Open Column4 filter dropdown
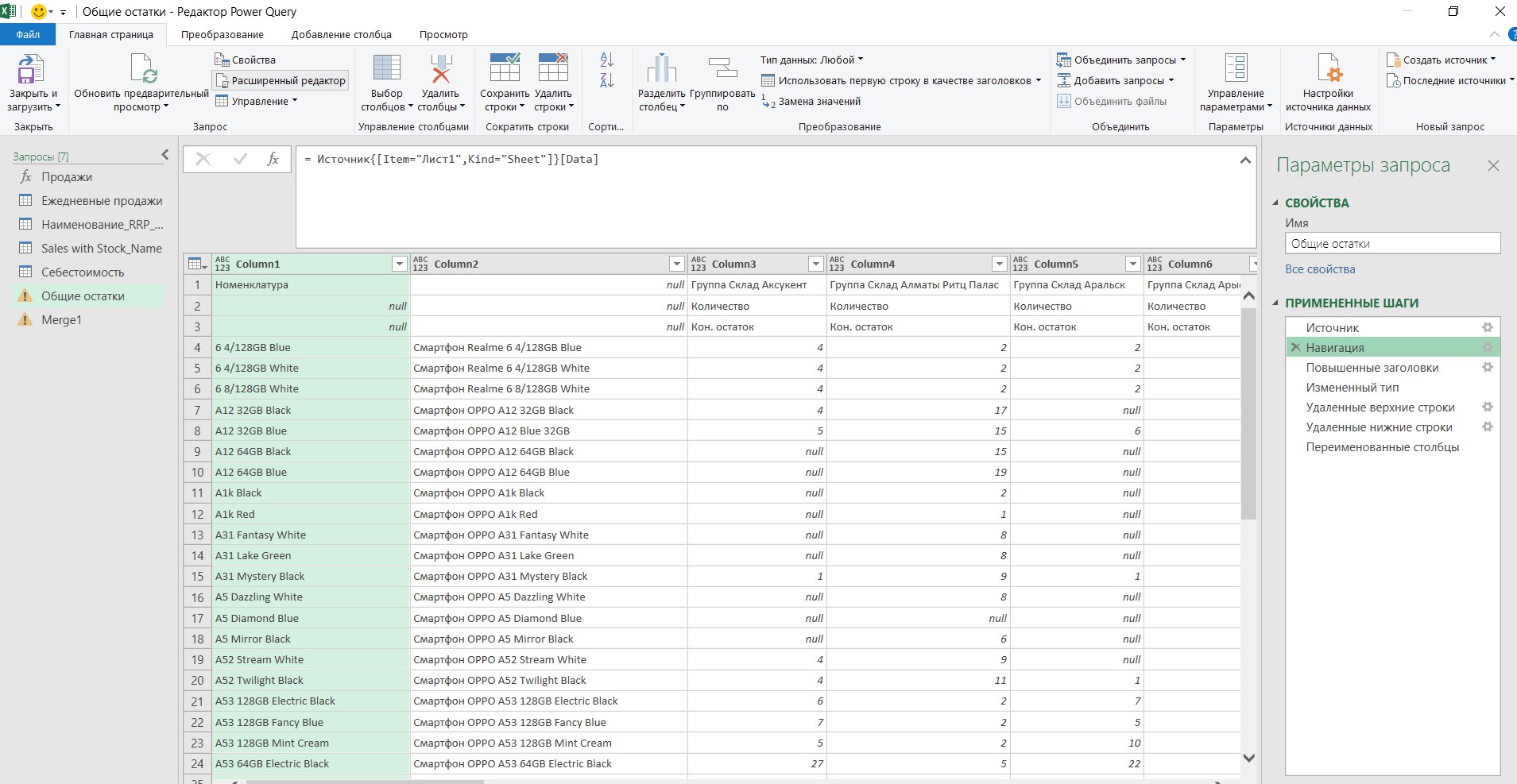 click(x=999, y=264)
